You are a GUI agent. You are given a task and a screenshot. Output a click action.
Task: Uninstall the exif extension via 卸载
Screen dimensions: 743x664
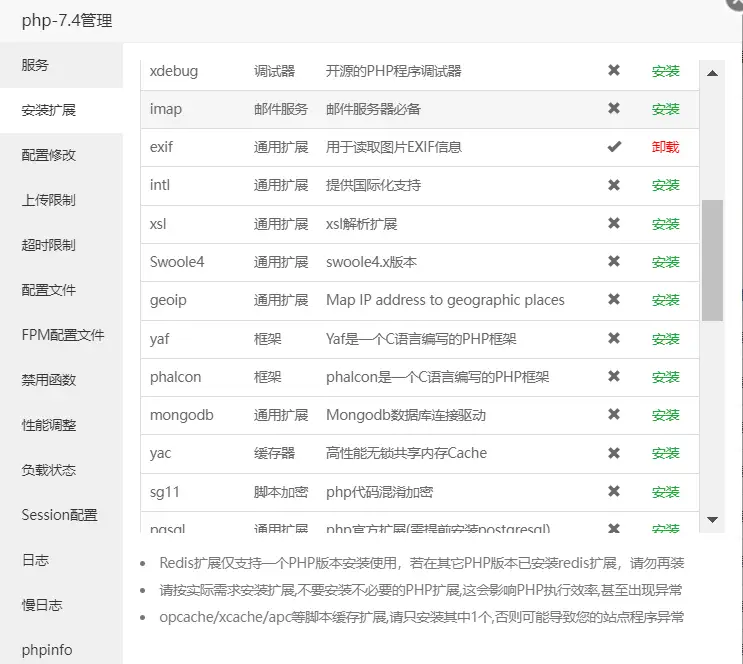(665, 147)
